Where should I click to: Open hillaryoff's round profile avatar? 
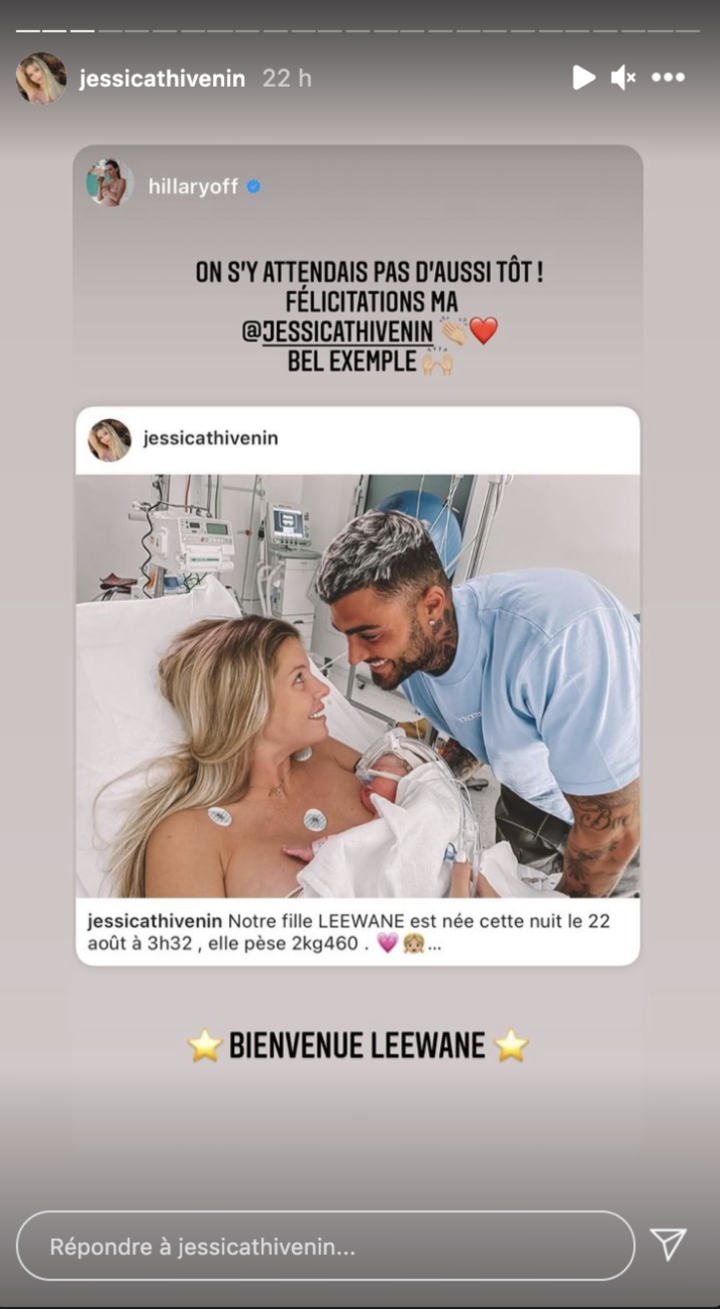tap(110, 184)
